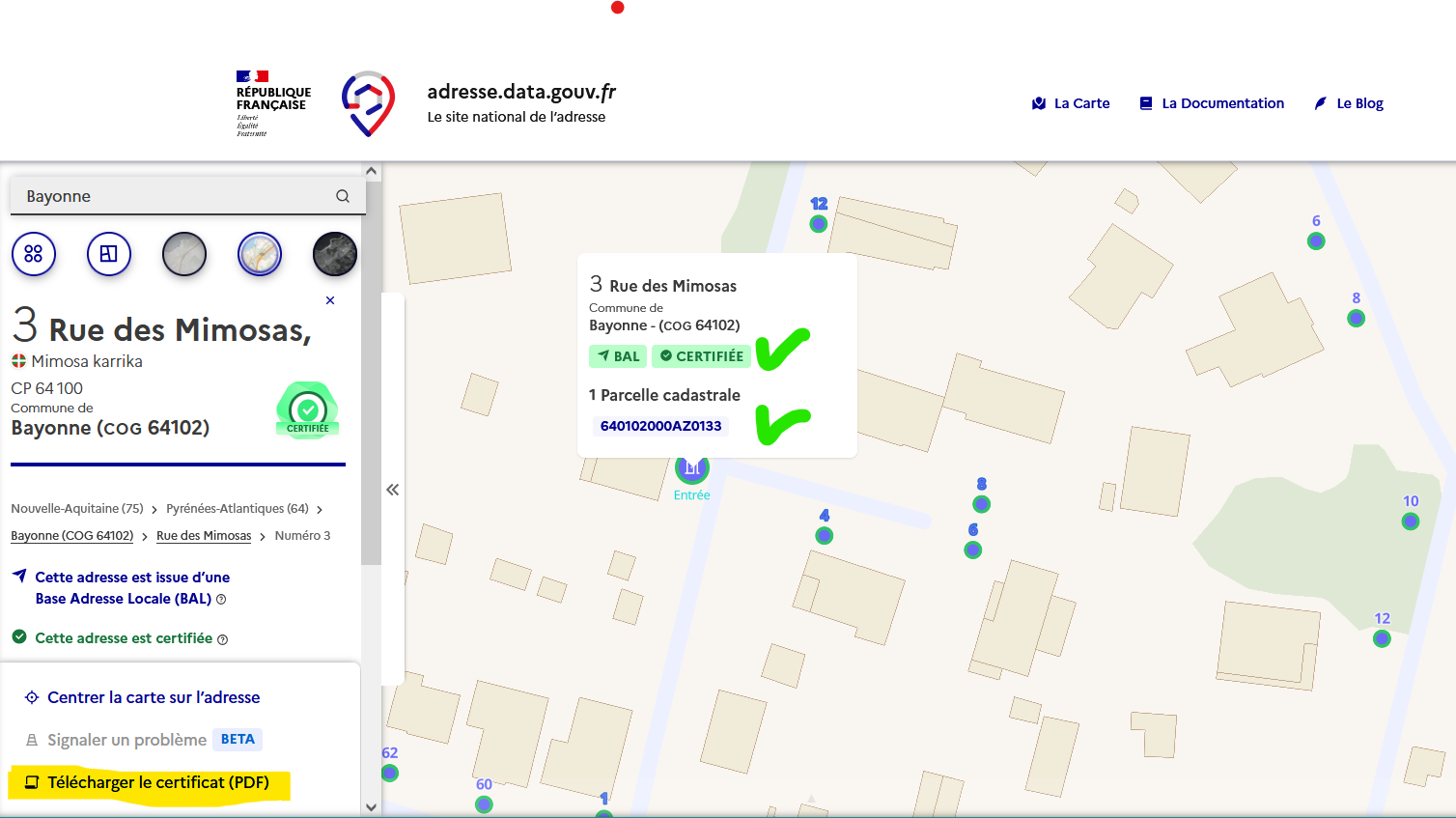Screen dimensions: 1456x818
Task: Click the download certificate icon
Action: tap(32, 782)
